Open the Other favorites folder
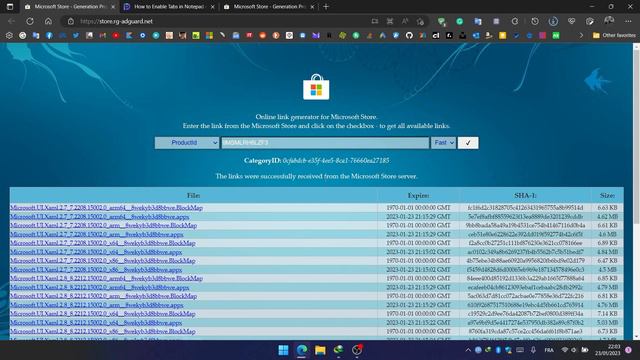The height and width of the screenshot is (360, 640). click(614, 36)
